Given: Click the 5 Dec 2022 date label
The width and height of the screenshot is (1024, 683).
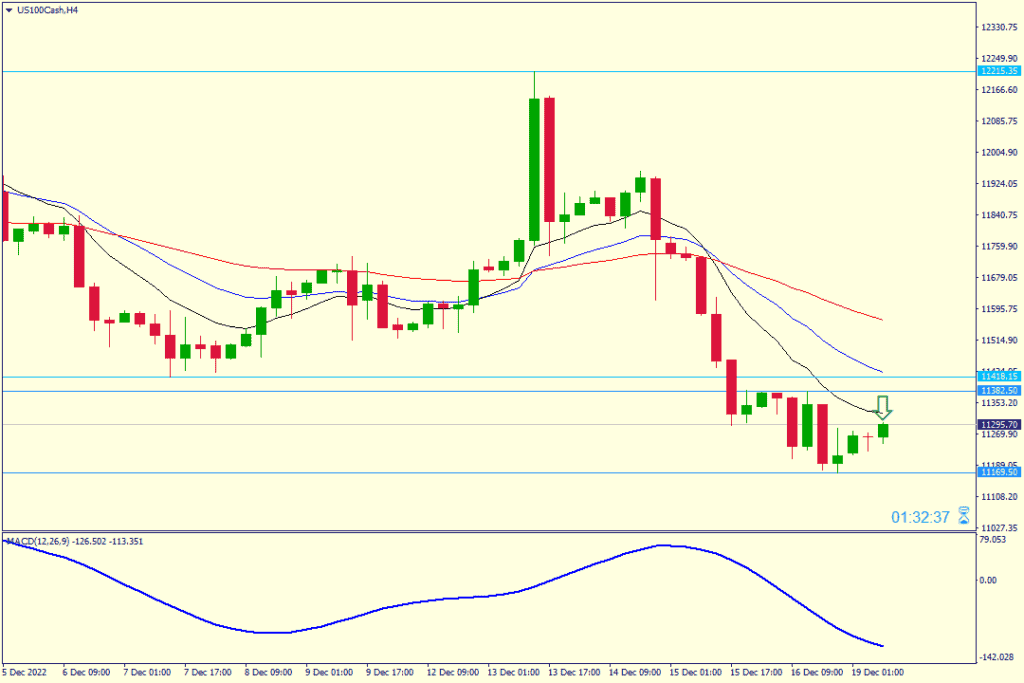Looking at the screenshot, I should pyautogui.click(x=26, y=670).
